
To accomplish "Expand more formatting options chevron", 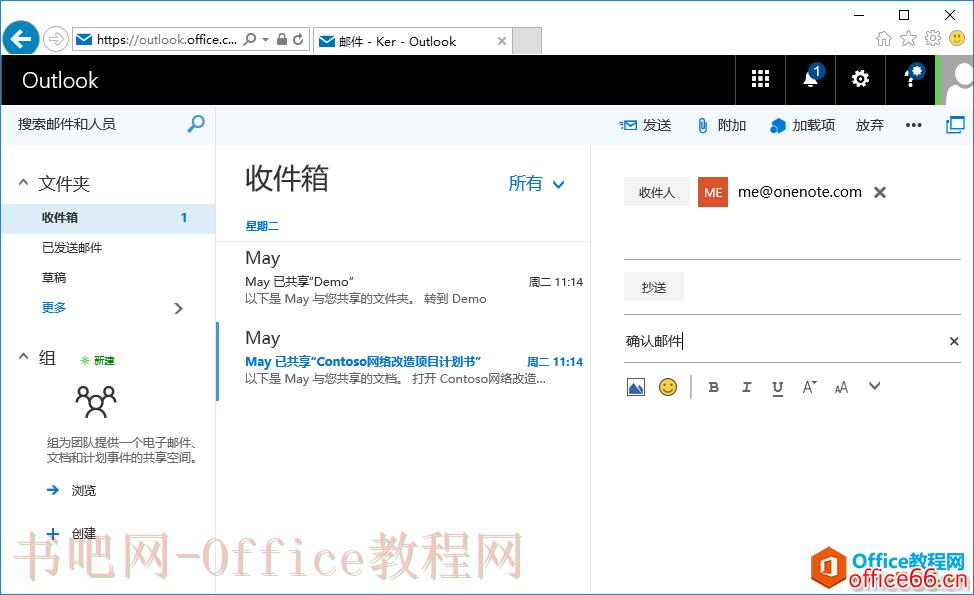I will pos(875,386).
